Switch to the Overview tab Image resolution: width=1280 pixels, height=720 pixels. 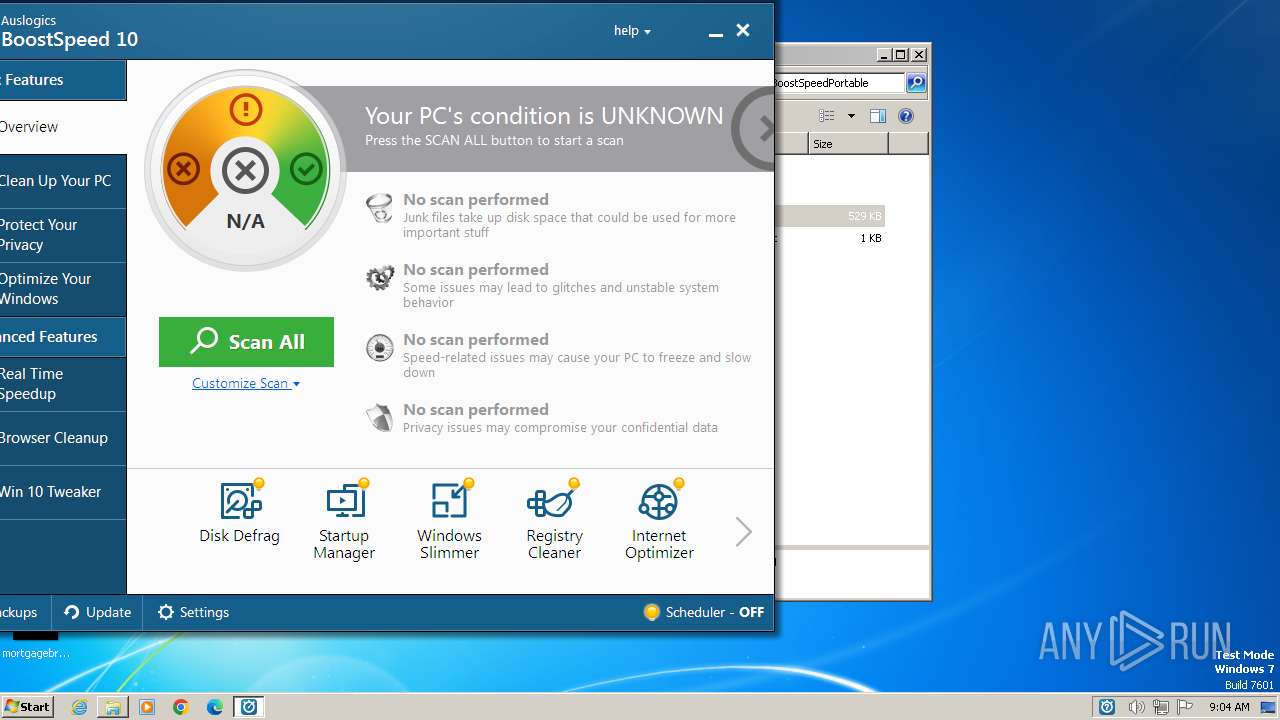(63, 127)
